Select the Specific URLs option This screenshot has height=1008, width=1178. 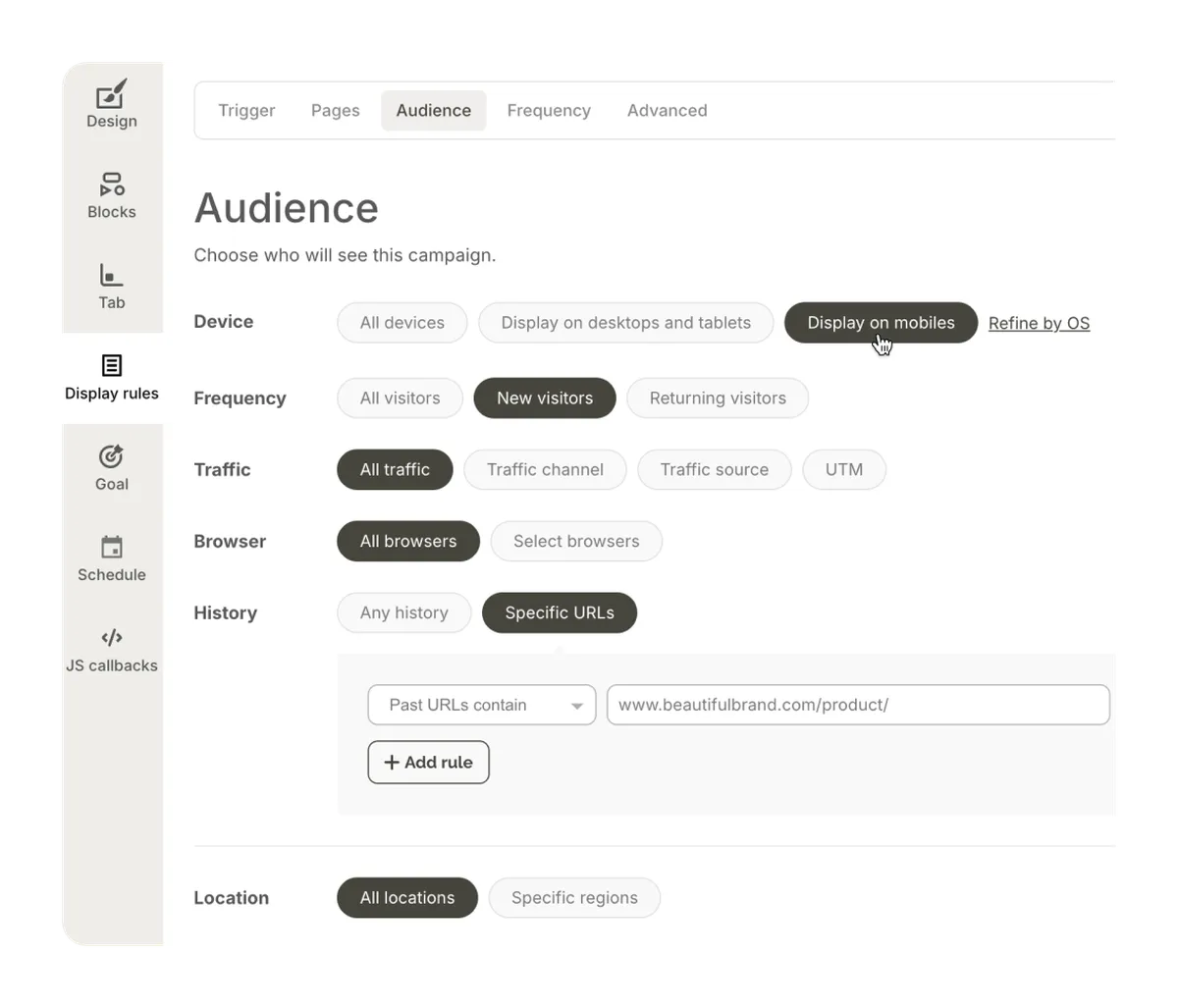(x=560, y=613)
